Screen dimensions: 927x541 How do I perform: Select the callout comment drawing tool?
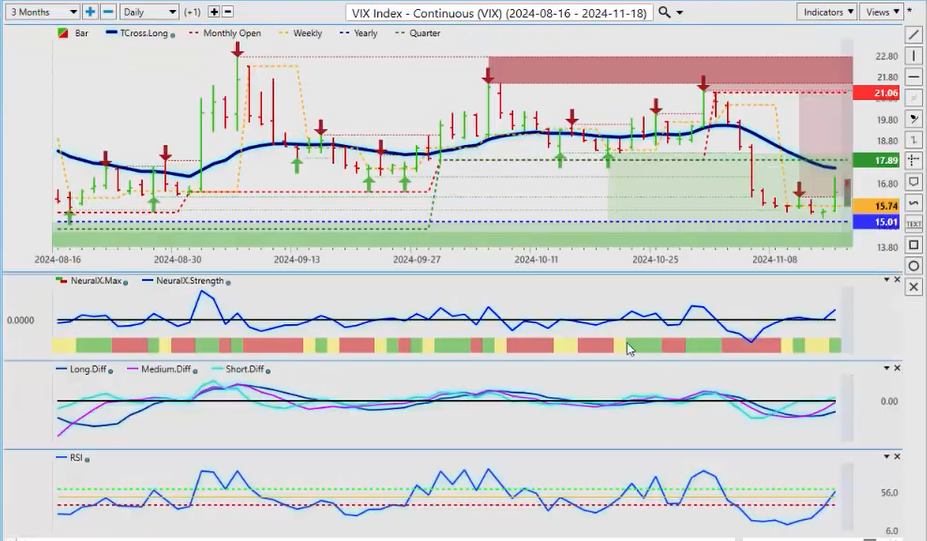click(914, 182)
